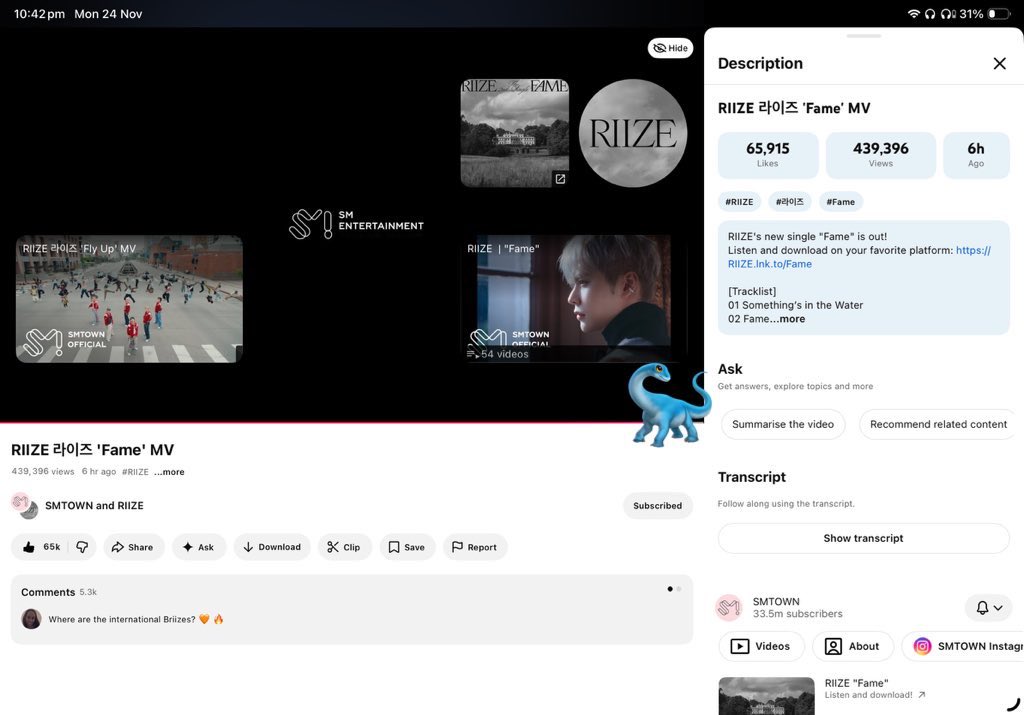Open notification bell dropdown for SMTOWN
The image size is (1024, 715).
click(989, 608)
